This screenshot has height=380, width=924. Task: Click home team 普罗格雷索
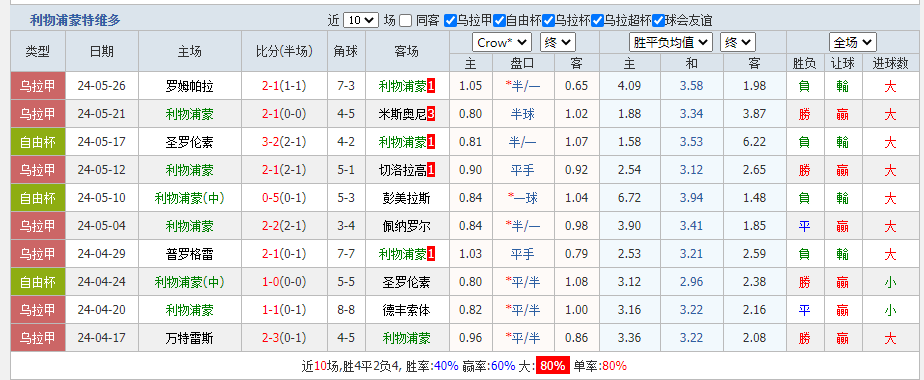coord(190,254)
